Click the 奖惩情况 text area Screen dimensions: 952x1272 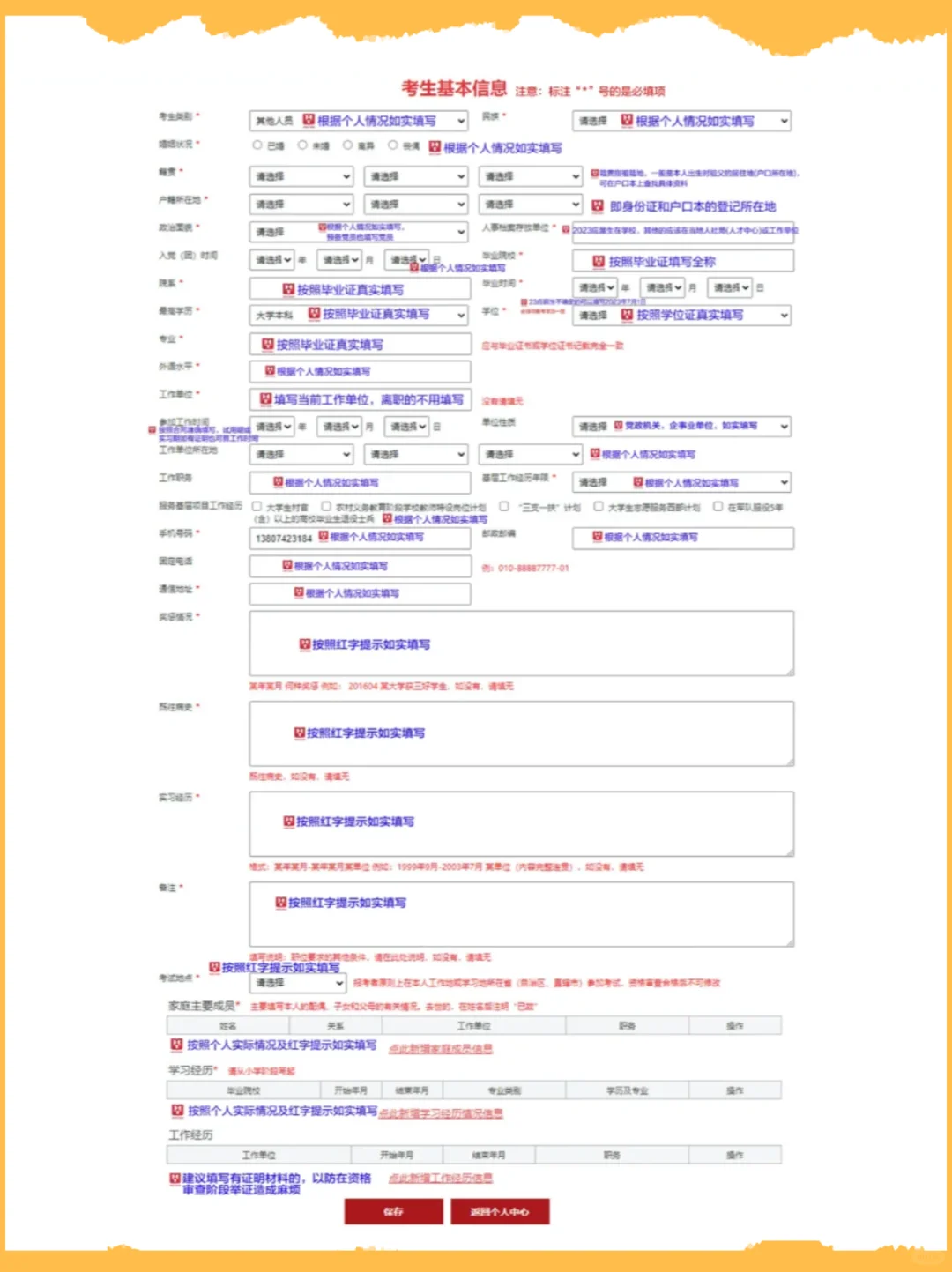coord(522,643)
